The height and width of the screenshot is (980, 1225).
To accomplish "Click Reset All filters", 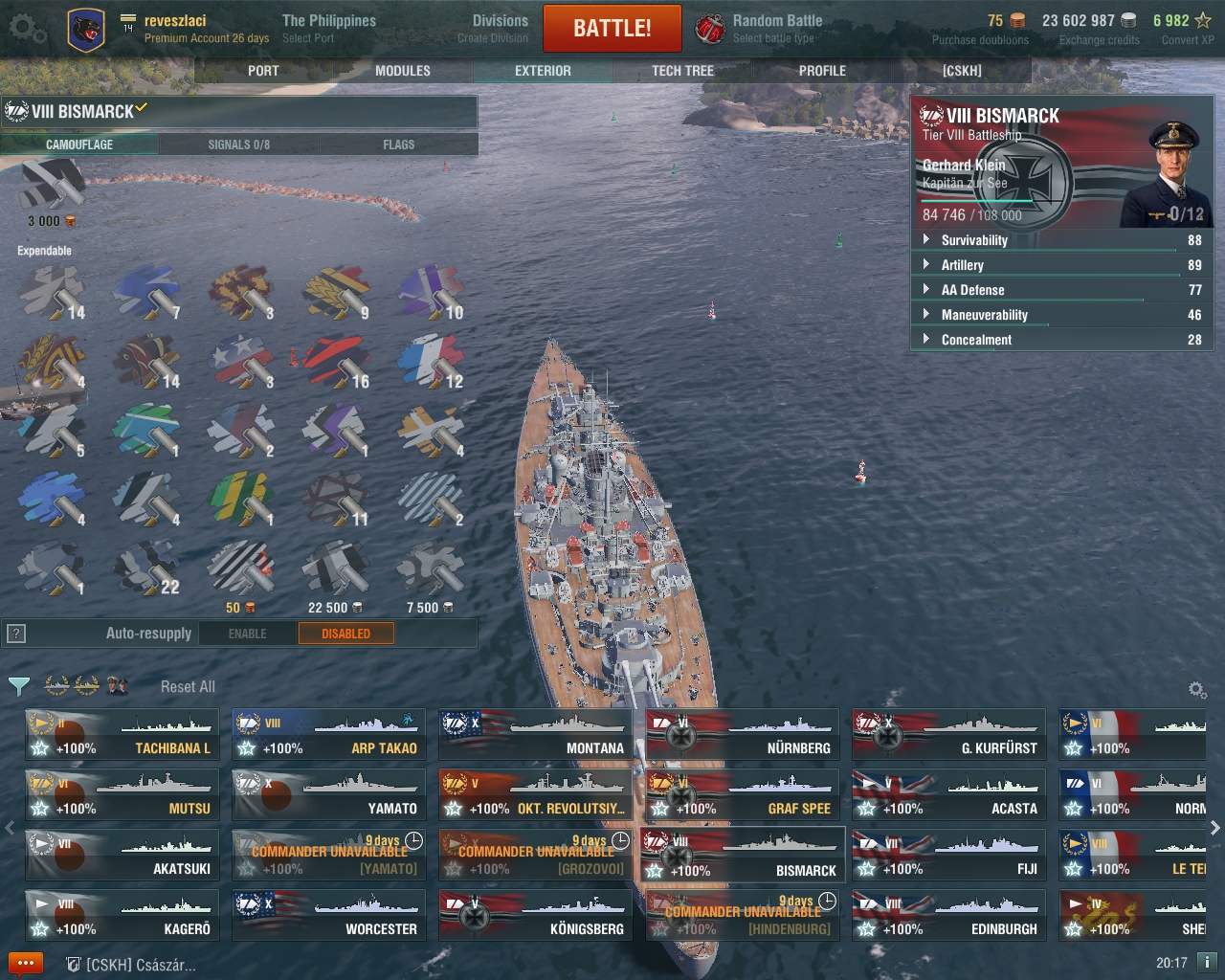I will [x=188, y=686].
